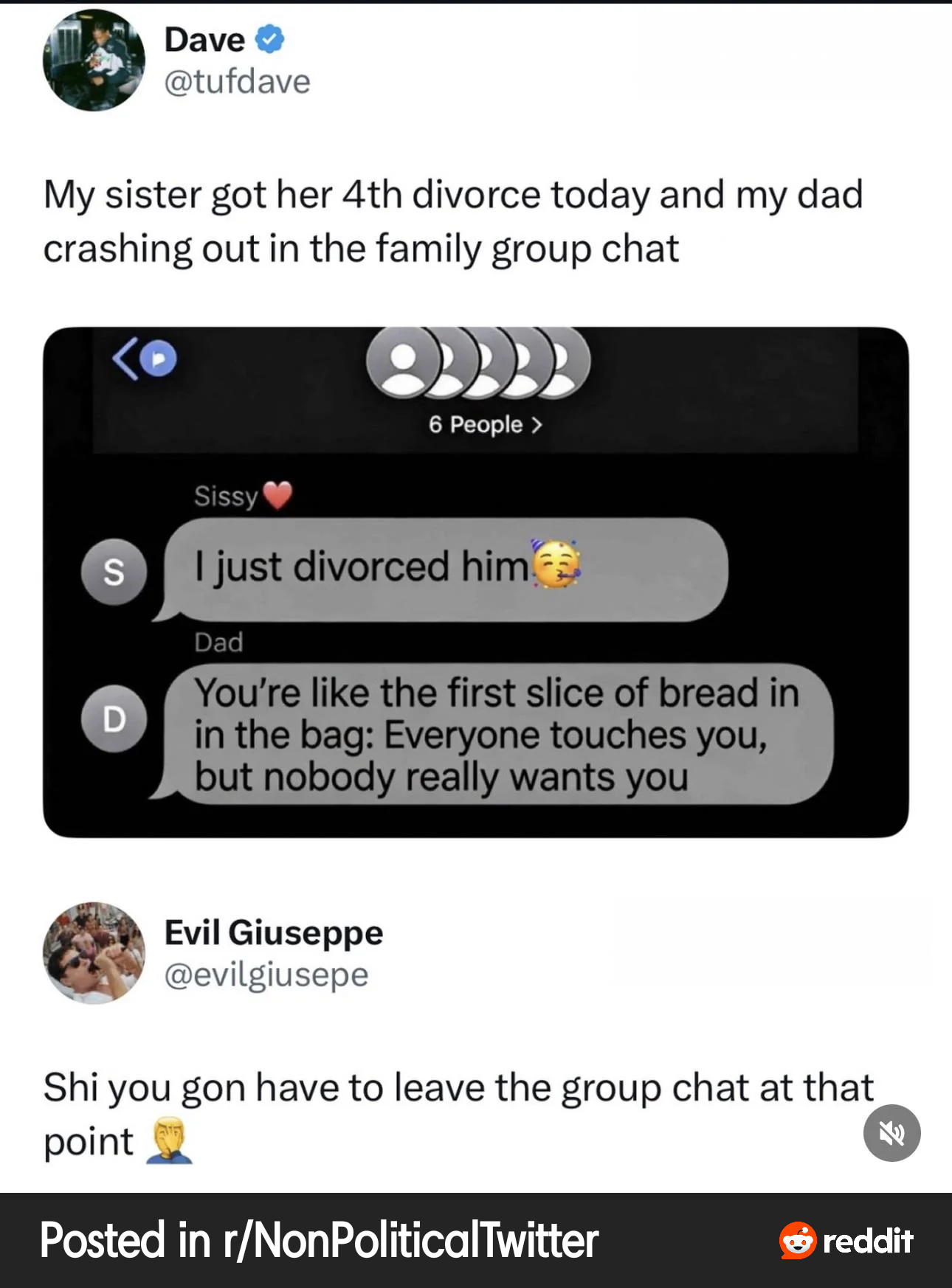
Task: Tap the back chevron in the chat screenshot
Action: tap(125, 359)
